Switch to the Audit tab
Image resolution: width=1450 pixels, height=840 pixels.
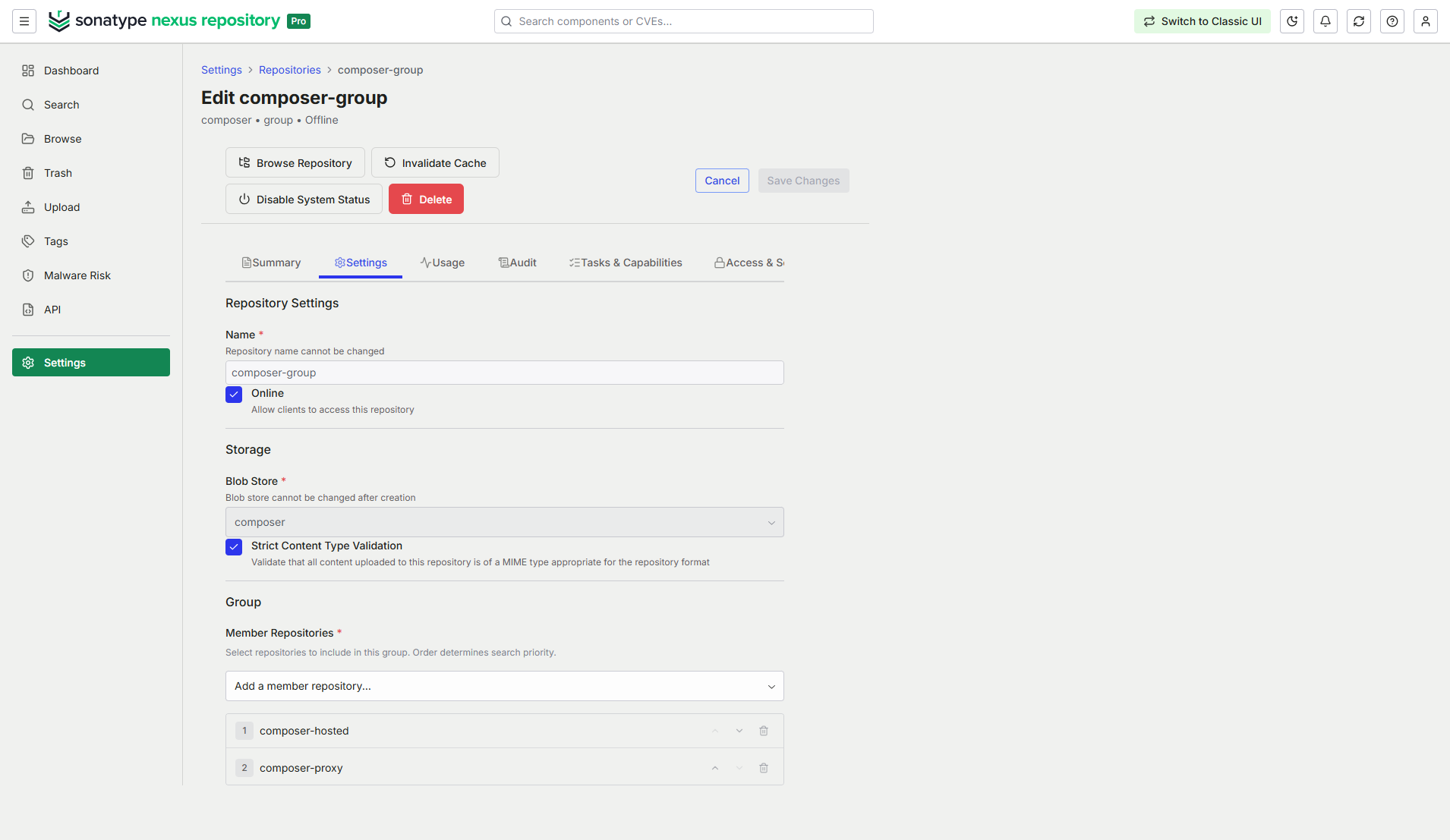(518, 263)
